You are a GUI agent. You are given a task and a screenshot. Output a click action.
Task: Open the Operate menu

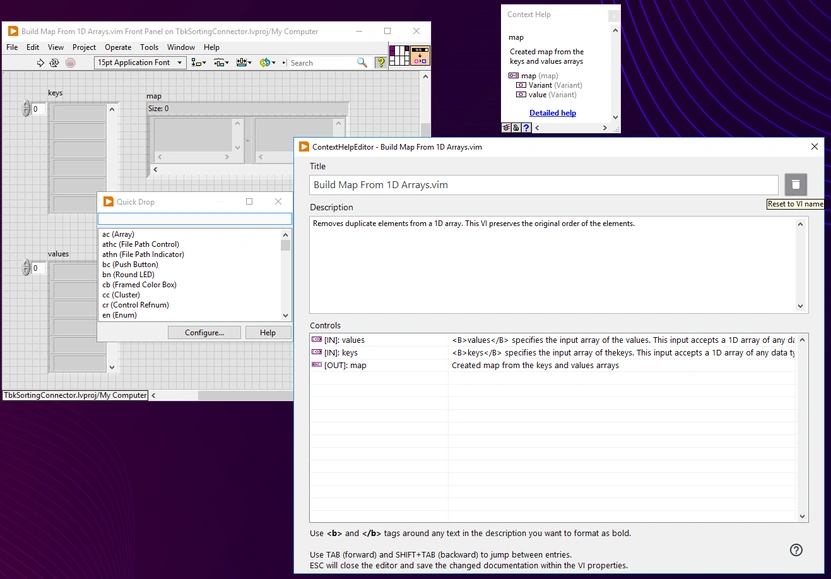(x=117, y=46)
